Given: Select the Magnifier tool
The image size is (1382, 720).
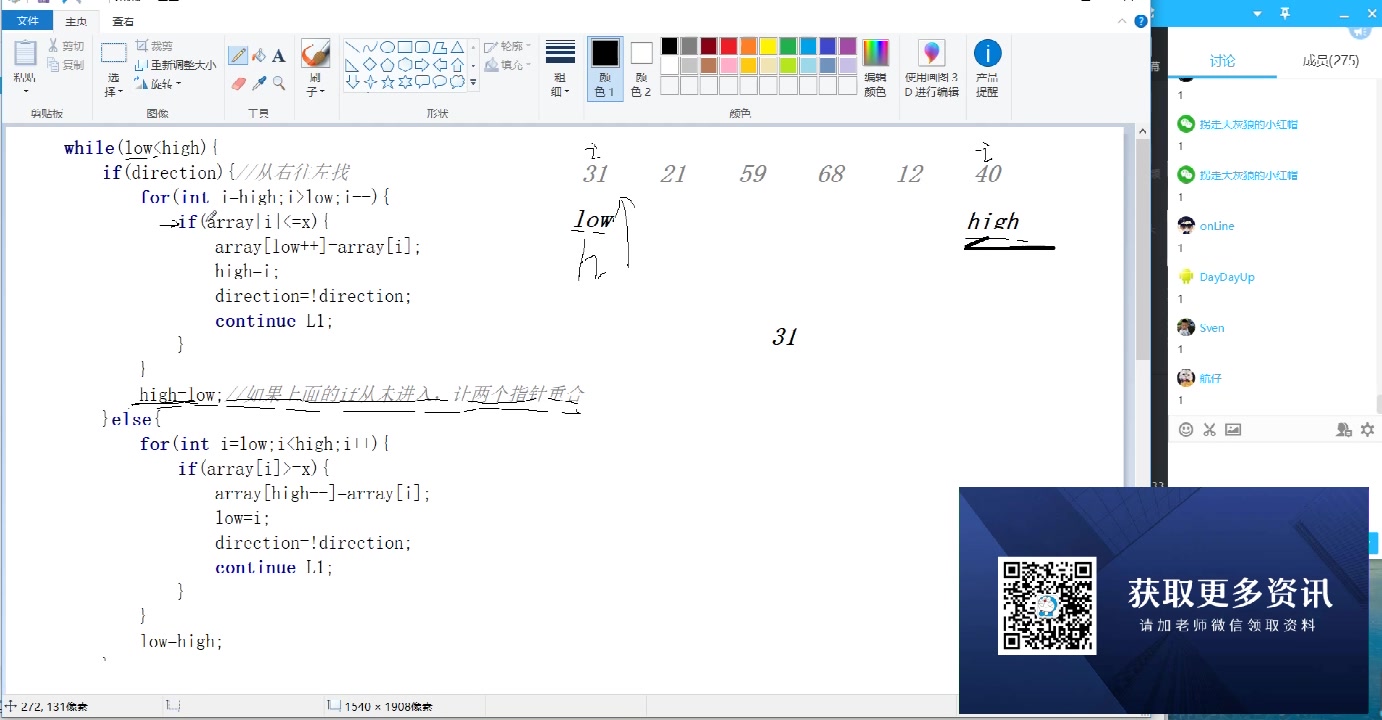Looking at the screenshot, I should 279,84.
